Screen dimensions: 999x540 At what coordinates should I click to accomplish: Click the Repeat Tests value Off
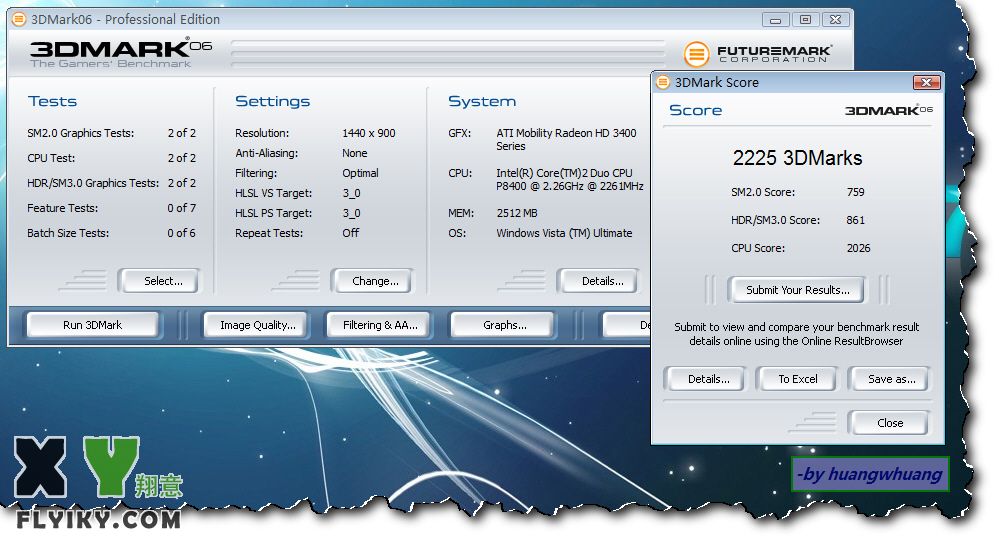pos(350,233)
